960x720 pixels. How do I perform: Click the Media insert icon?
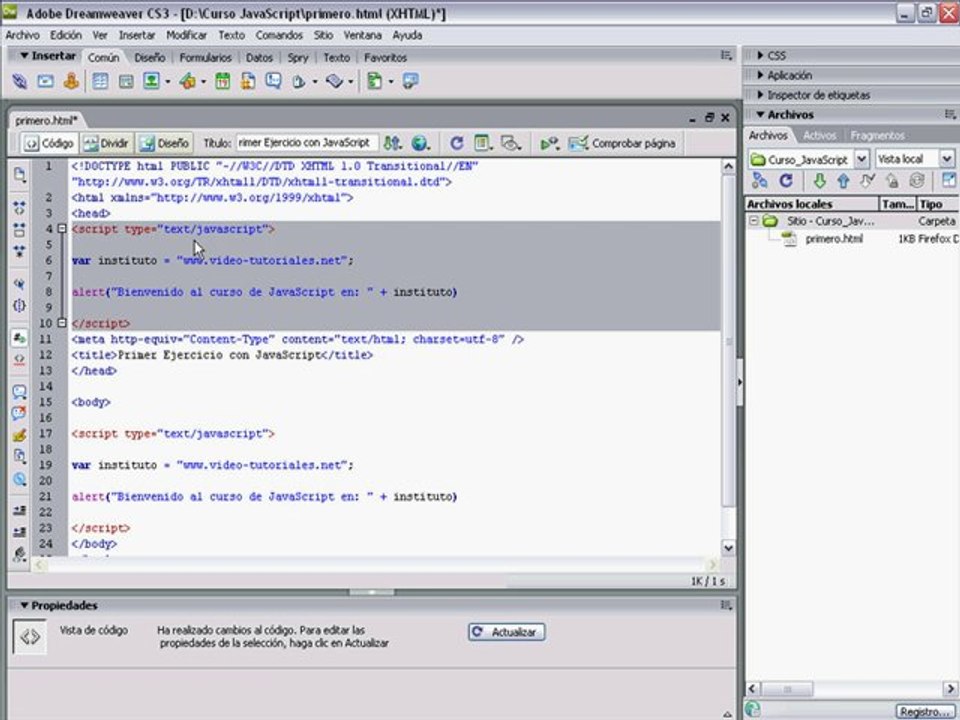[x=188, y=81]
